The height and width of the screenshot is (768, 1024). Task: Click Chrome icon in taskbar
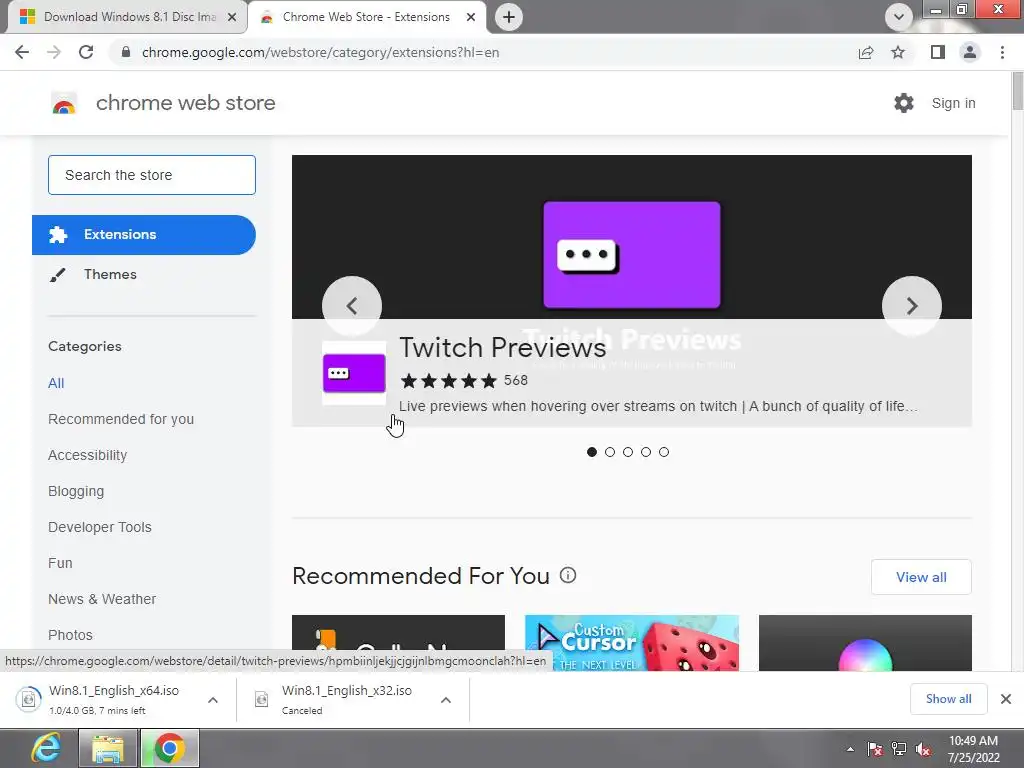(169, 748)
